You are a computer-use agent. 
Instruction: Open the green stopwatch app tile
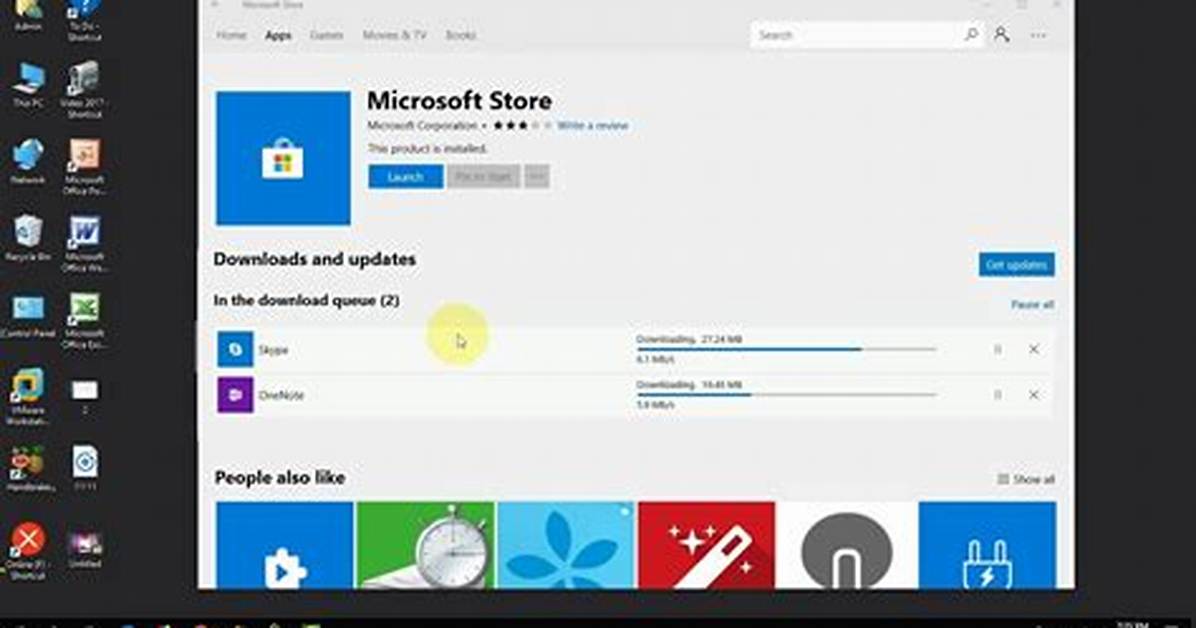point(425,545)
